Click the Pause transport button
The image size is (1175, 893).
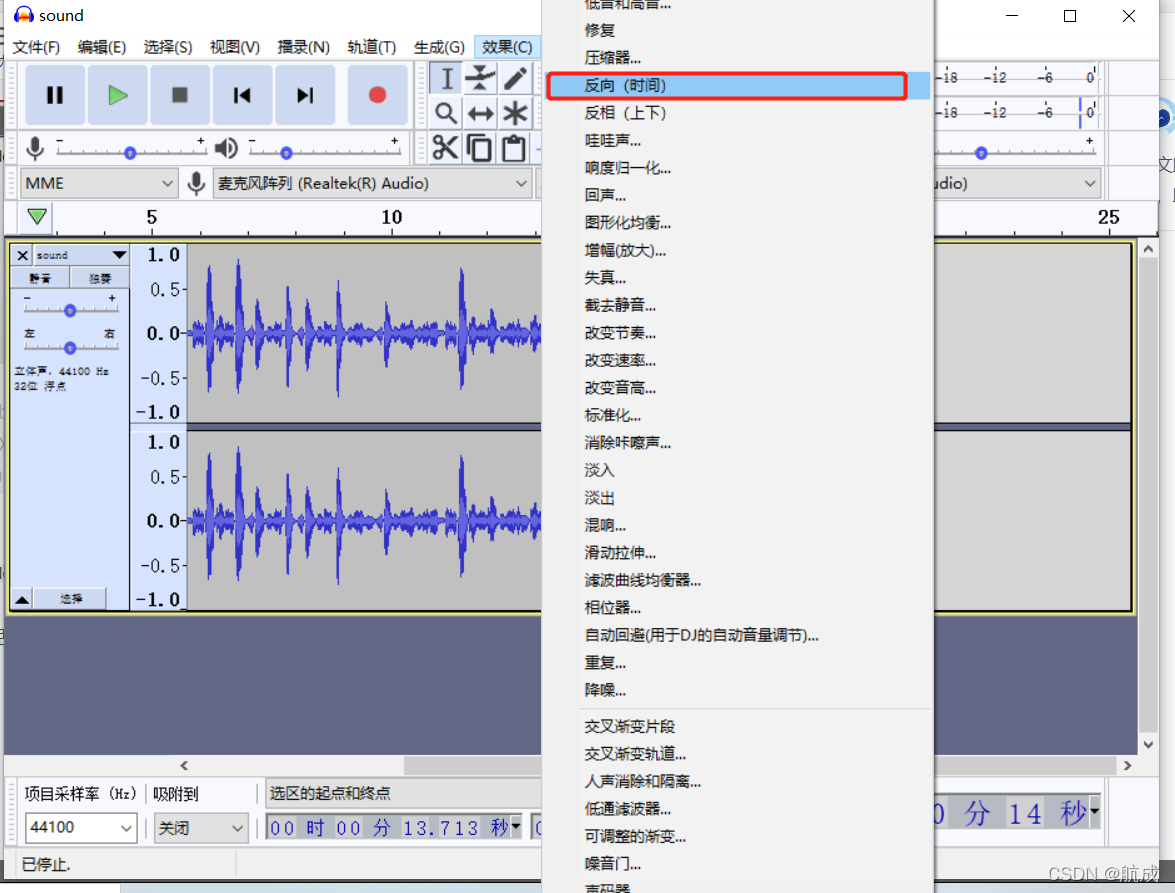tap(55, 95)
